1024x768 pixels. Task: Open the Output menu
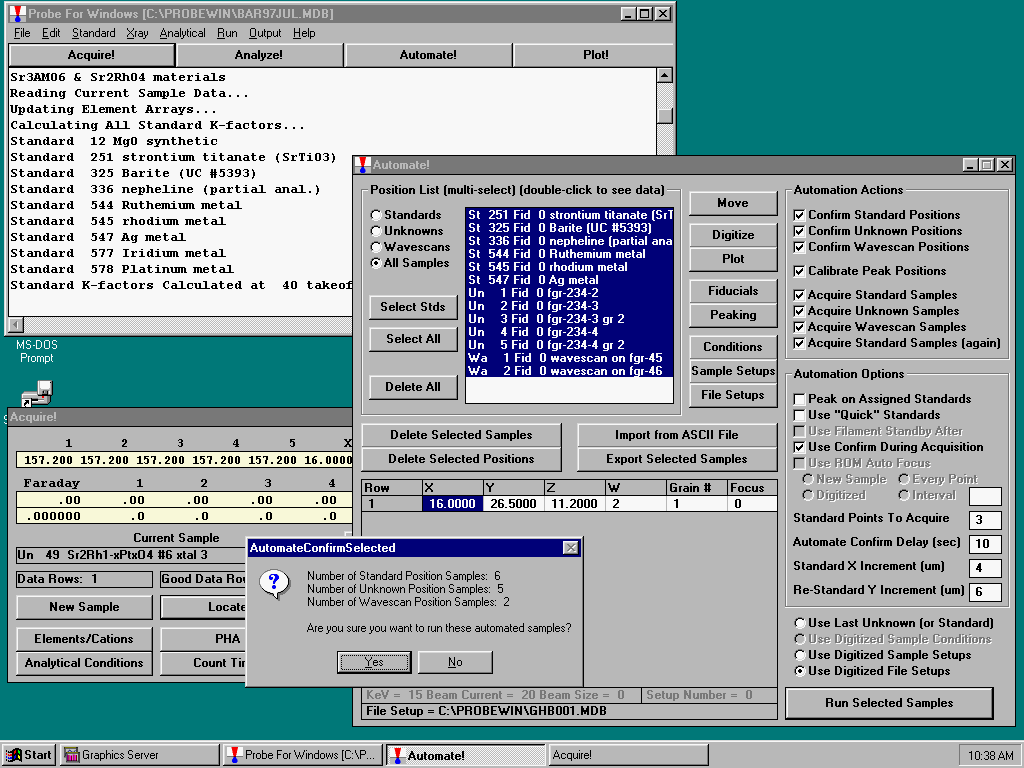point(265,33)
